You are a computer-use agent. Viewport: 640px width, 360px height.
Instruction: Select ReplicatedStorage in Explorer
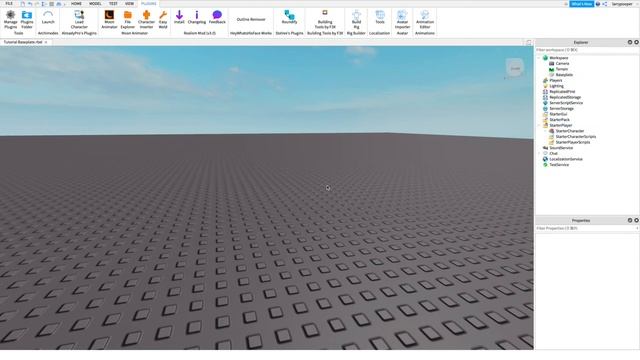[x=565, y=98]
